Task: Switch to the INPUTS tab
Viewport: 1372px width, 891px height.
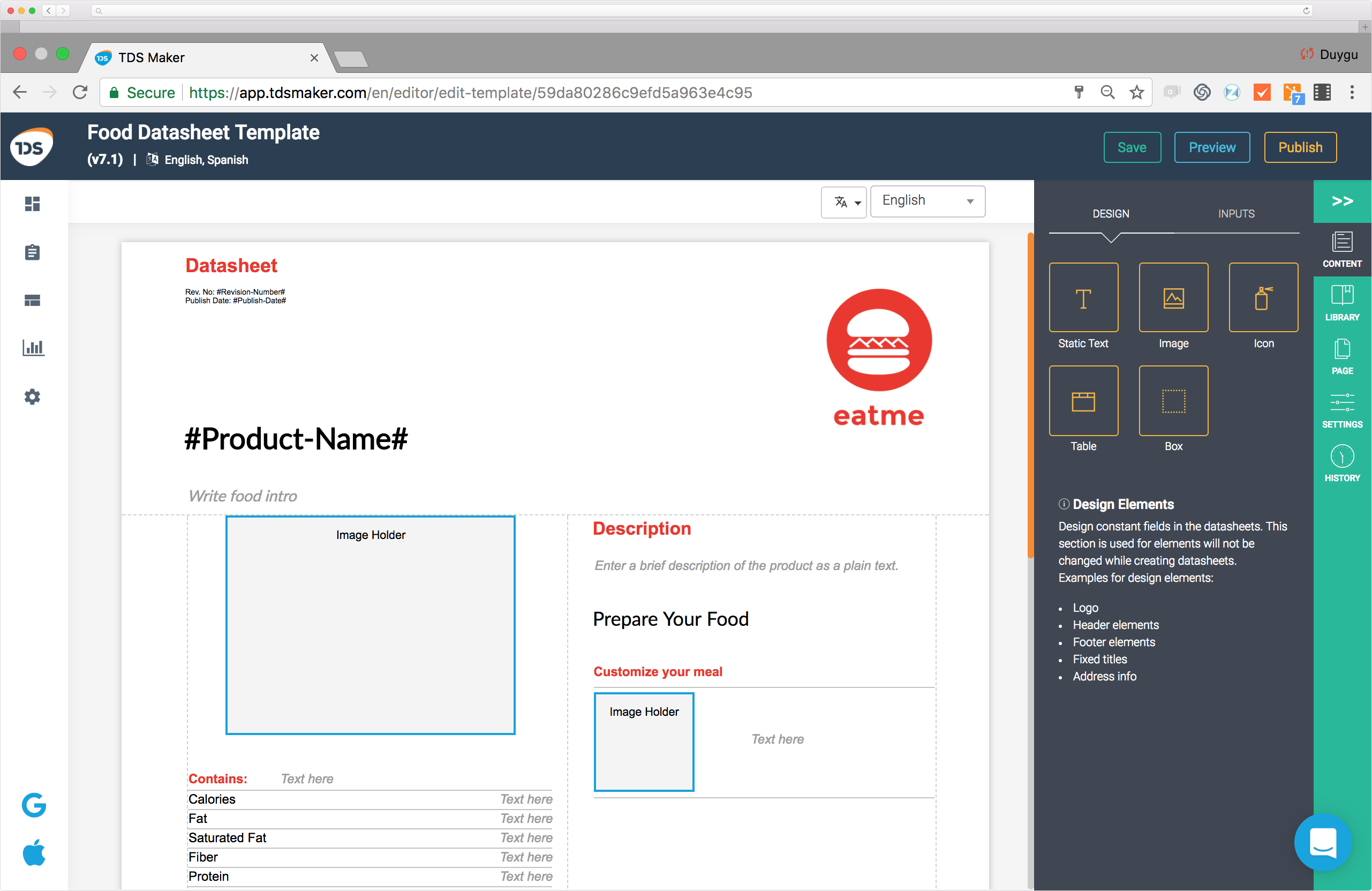Action: [x=1236, y=213]
